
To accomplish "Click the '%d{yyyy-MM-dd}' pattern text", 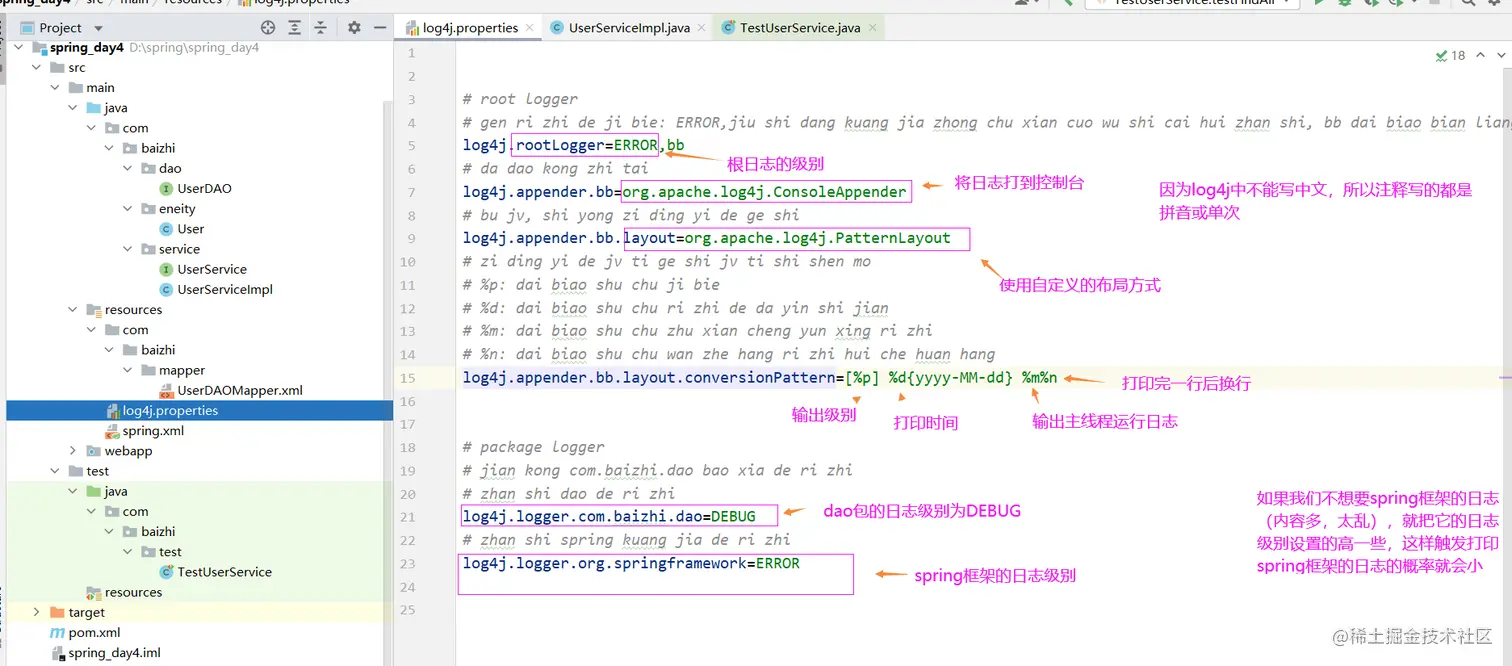I will coord(951,378).
